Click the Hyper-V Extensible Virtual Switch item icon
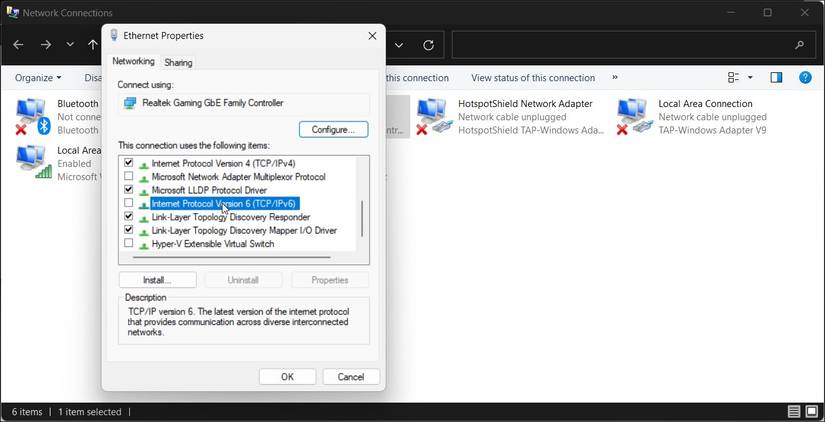825x422 pixels. tap(143, 244)
